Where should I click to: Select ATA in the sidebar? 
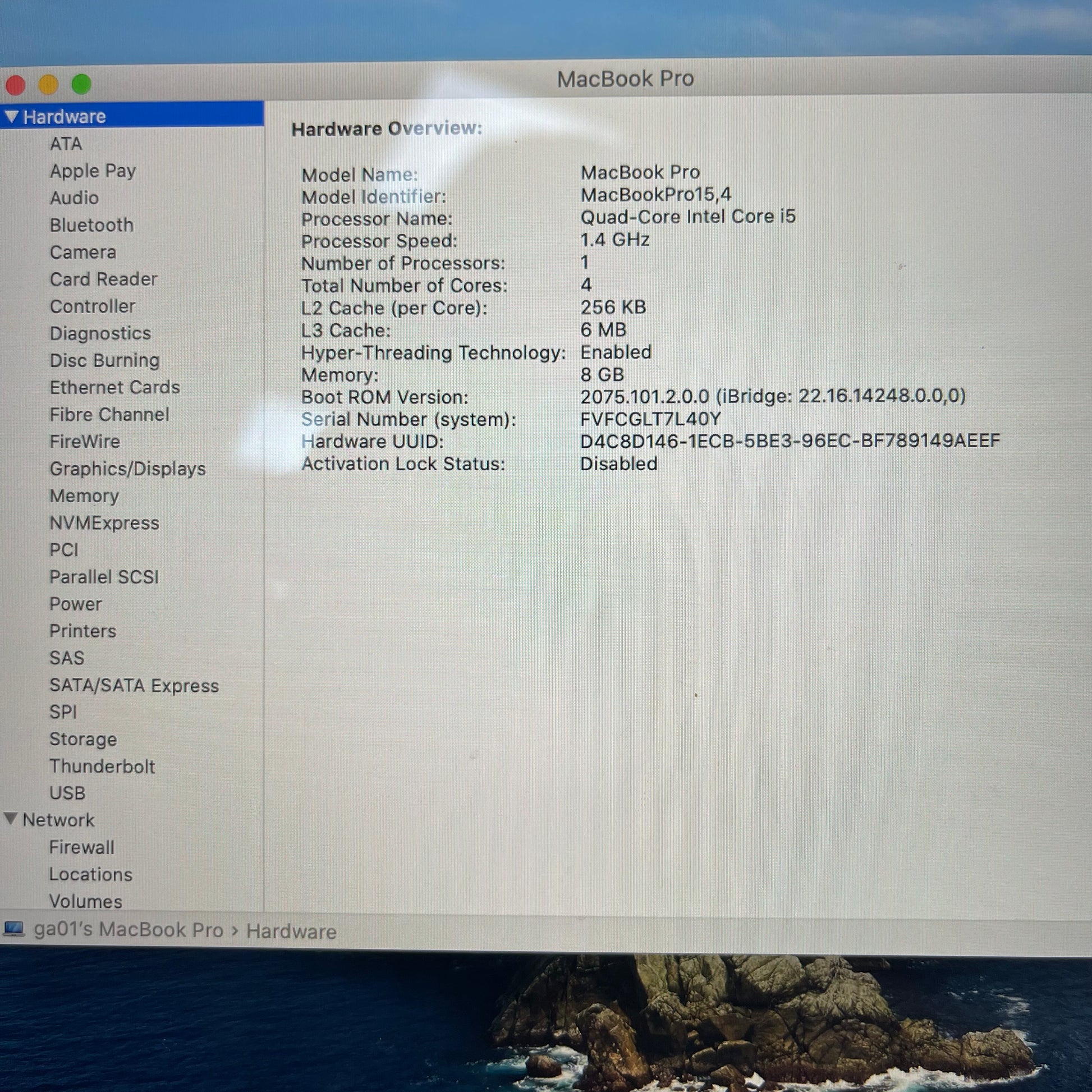click(x=66, y=144)
